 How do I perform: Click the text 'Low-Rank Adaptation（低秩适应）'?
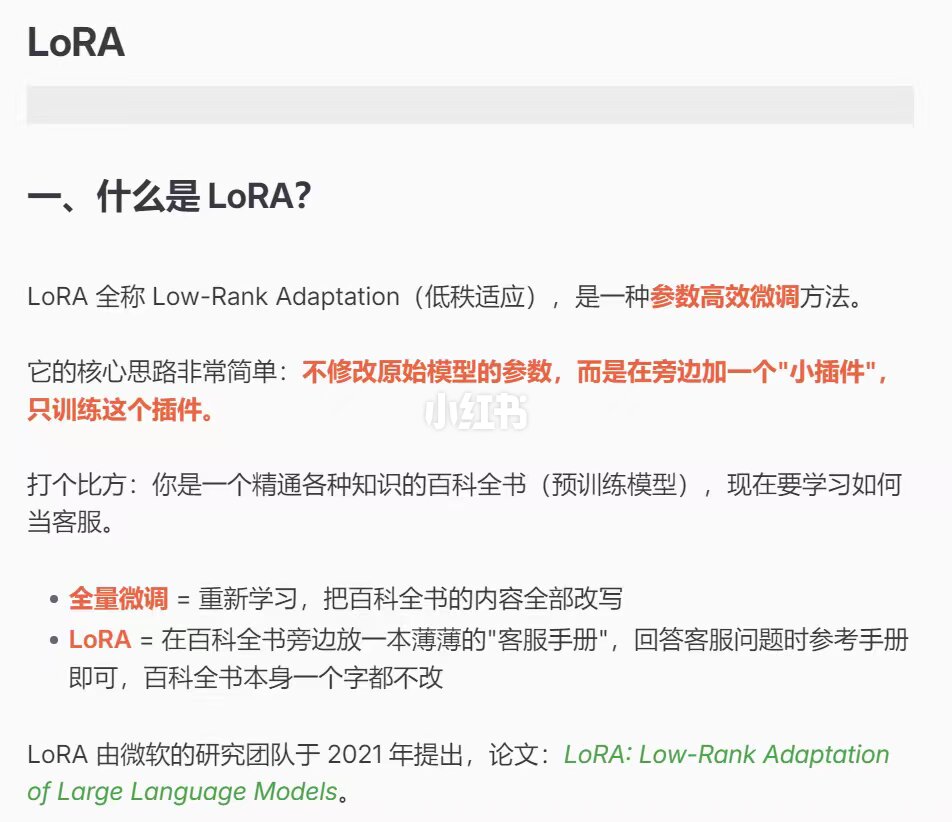(x=346, y=297)
